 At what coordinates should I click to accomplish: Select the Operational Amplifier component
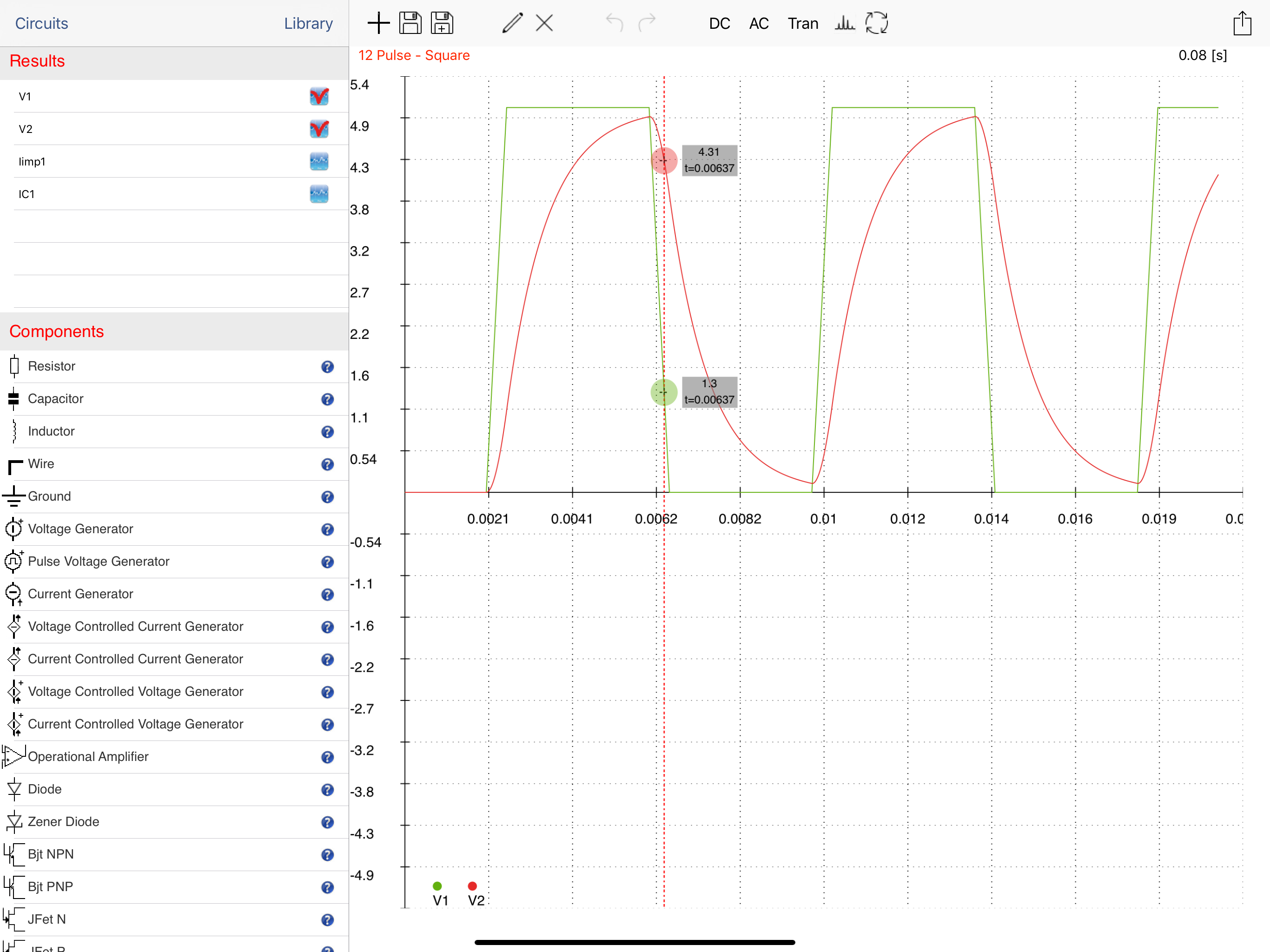(x=174, y=757)
